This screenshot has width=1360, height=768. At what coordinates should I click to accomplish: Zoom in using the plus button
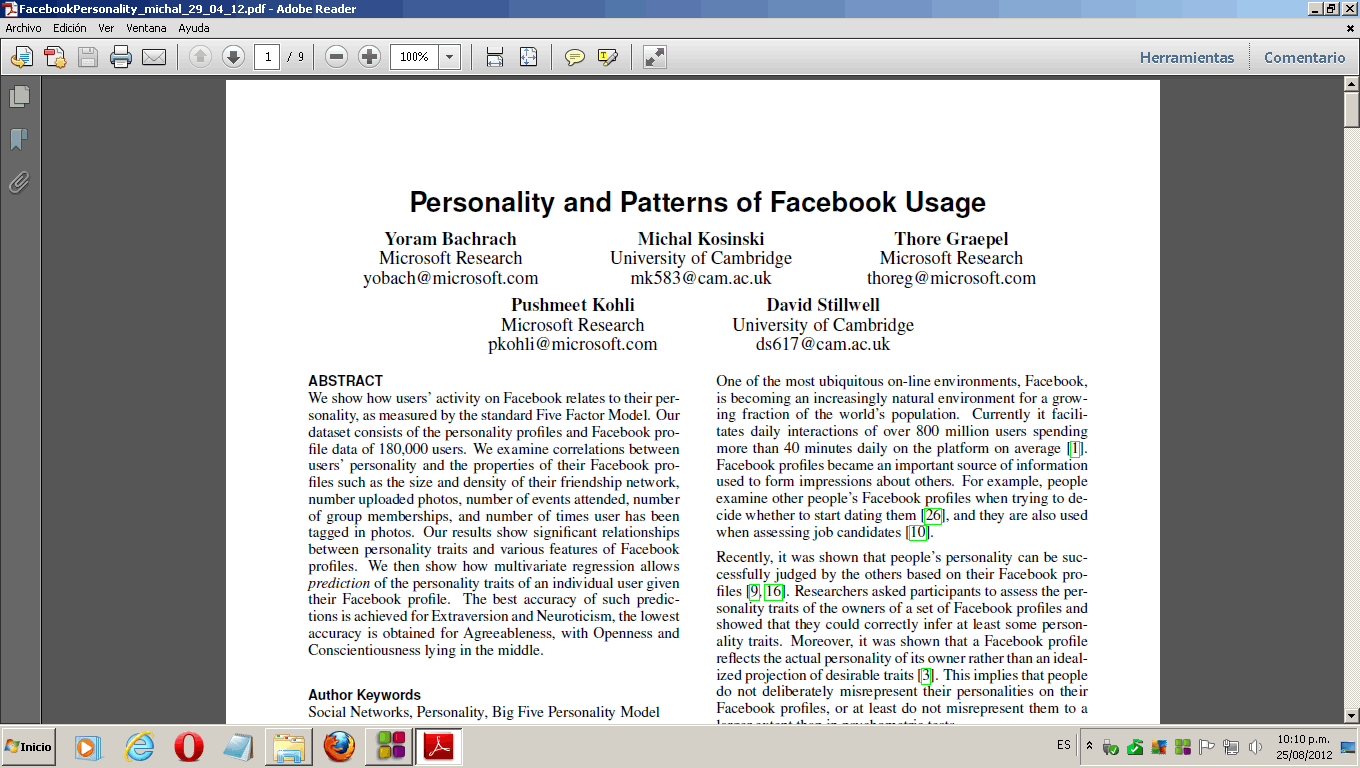[369, 57]
